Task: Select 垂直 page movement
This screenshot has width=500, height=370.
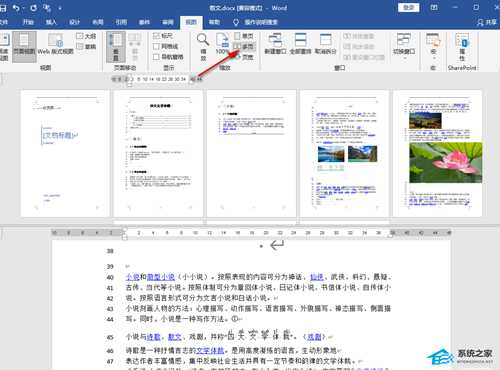Action: 116,47
